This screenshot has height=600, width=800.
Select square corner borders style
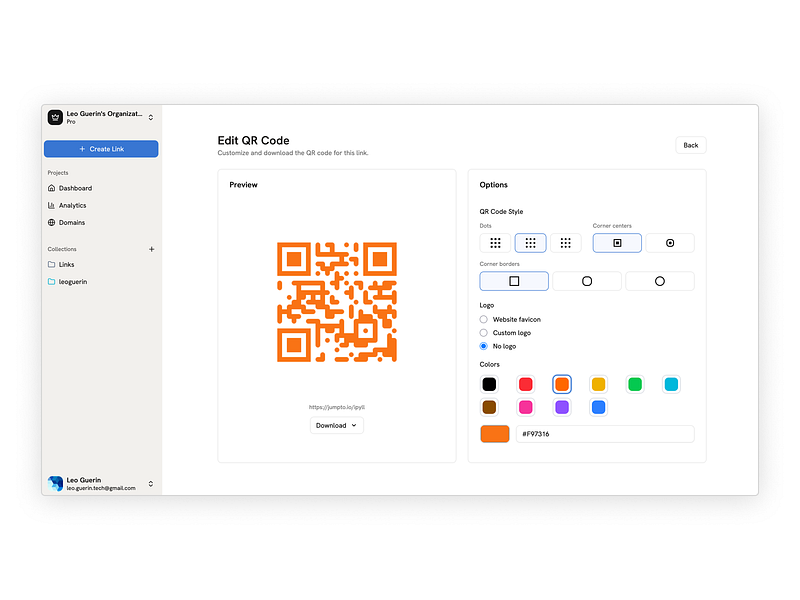click(x=514, y=281)
